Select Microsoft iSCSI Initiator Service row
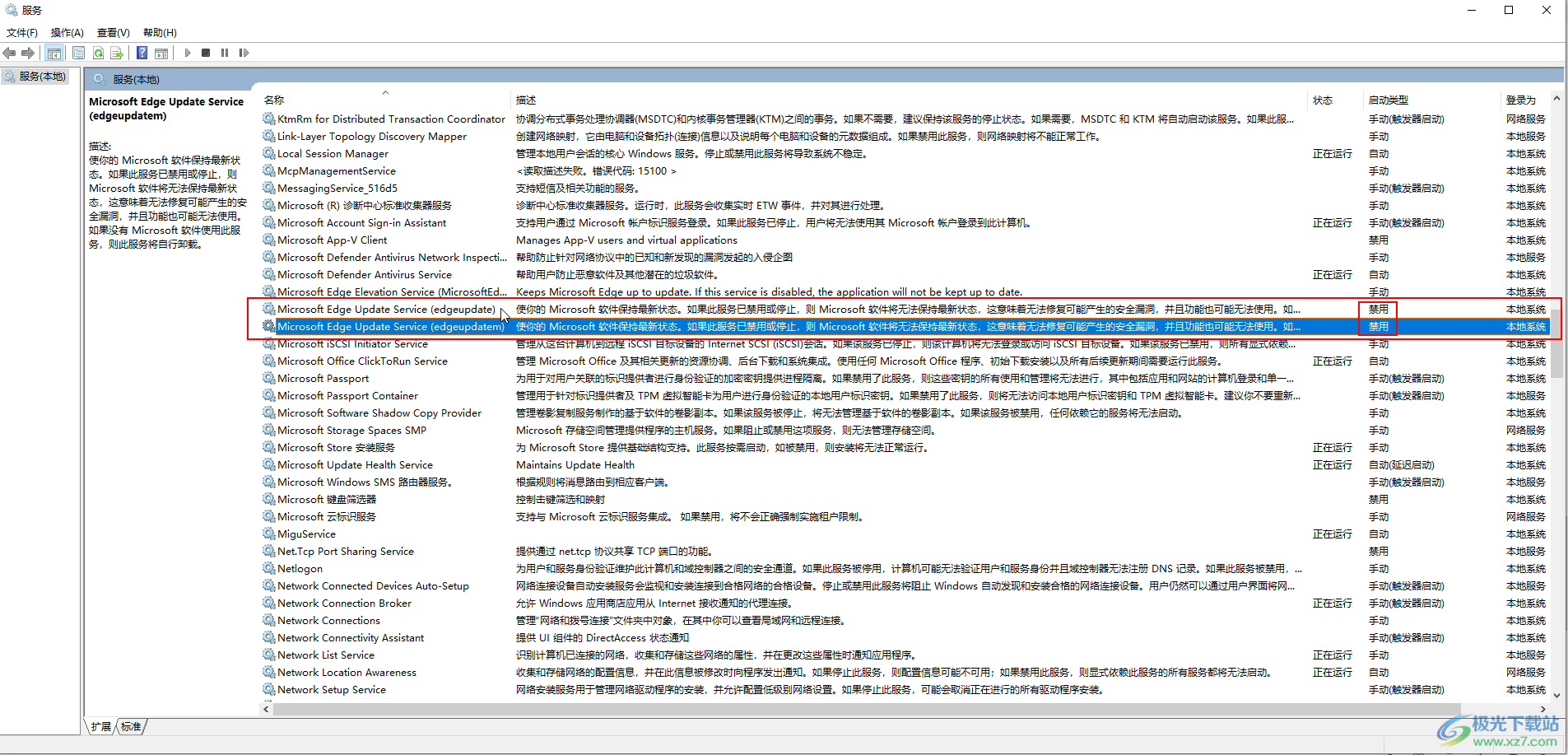The width and height of the screenshot is (1568, 755). pos(905,344)
